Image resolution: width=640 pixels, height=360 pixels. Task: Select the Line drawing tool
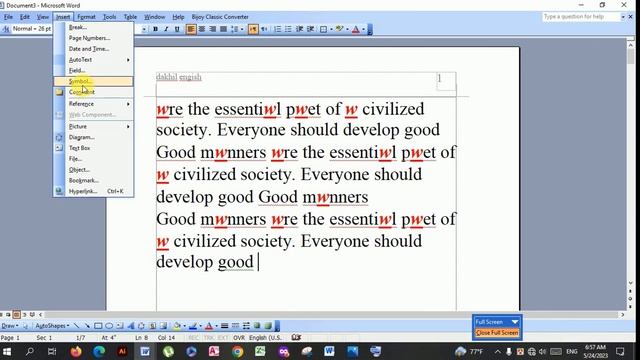(x=77, y=326)
